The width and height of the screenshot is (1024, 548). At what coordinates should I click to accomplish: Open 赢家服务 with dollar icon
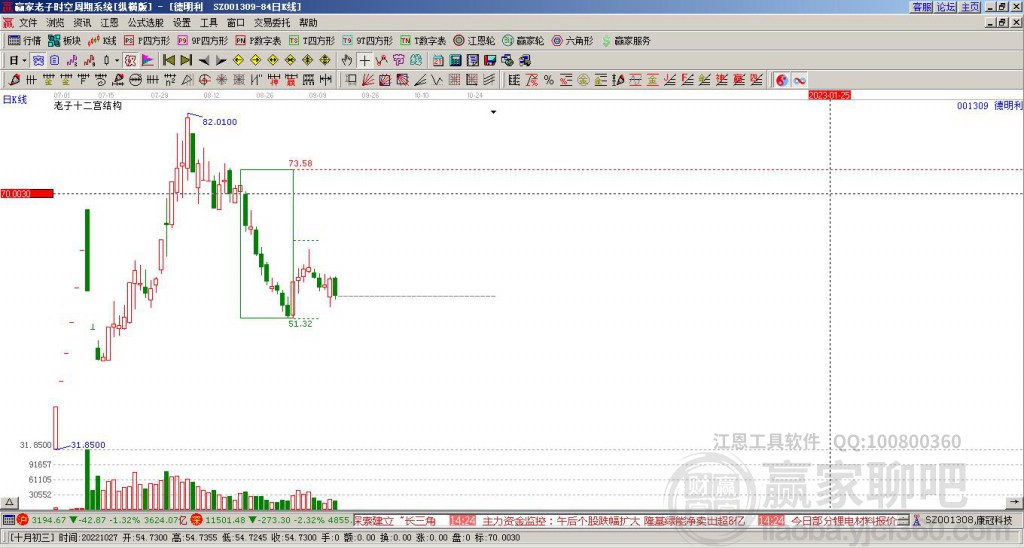pyautogui.click(x=626, y=40)
